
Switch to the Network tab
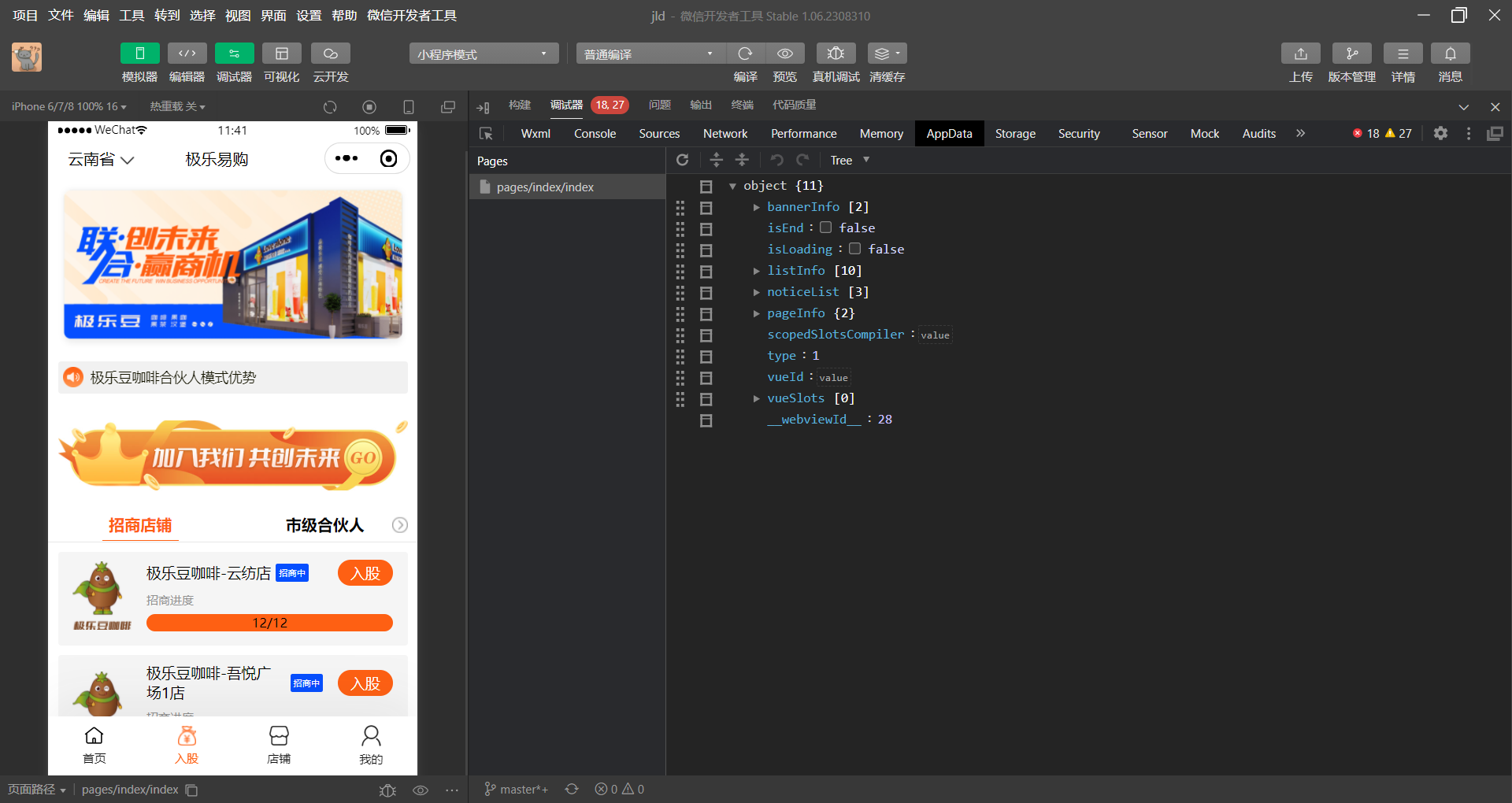click(x=725, y=134)
